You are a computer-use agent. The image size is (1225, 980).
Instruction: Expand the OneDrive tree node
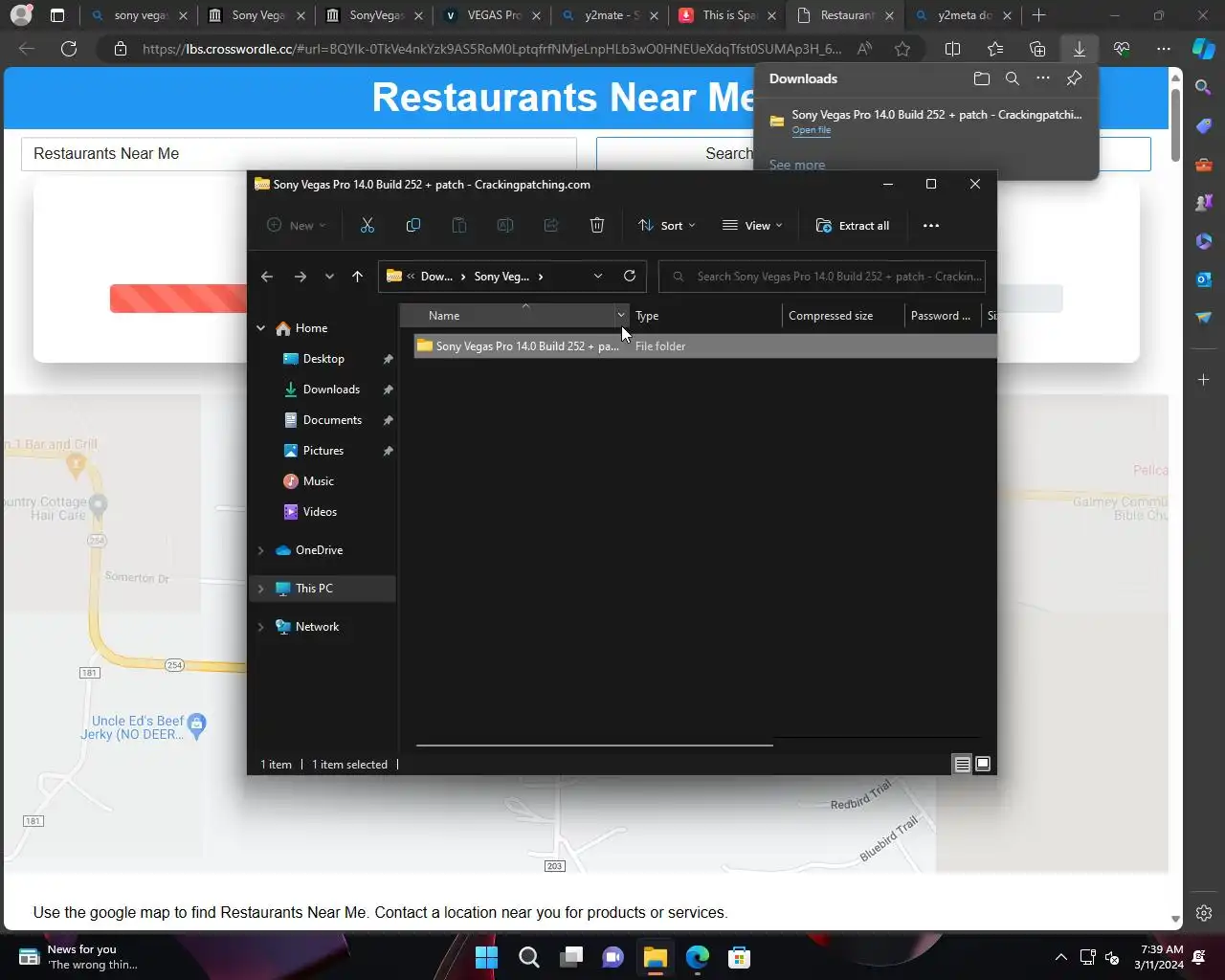click(260, 550)
